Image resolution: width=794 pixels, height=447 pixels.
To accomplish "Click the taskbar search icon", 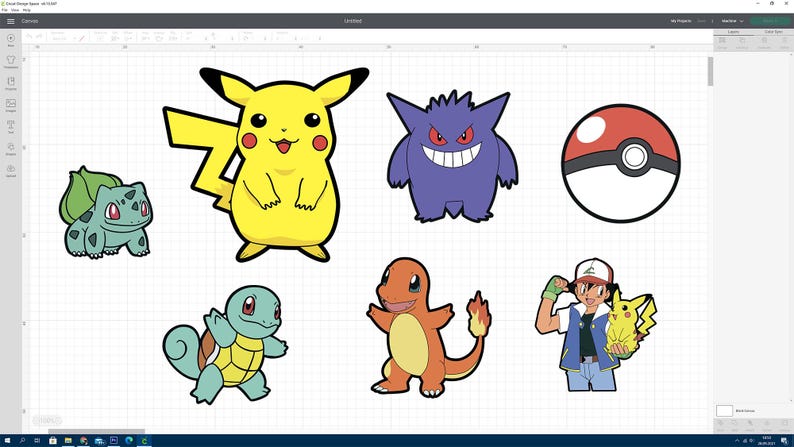I will point(22,440).
